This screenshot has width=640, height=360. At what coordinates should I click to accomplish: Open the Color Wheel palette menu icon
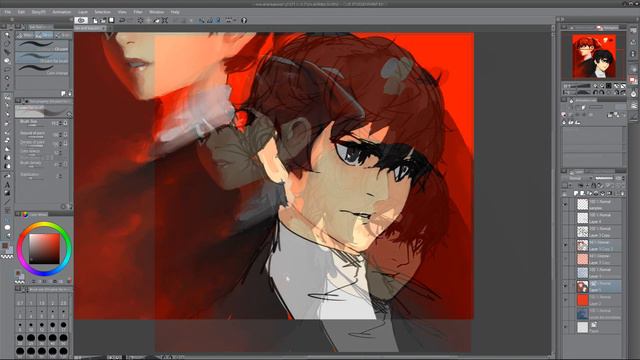pyautogui.click(x=18, y=214)
